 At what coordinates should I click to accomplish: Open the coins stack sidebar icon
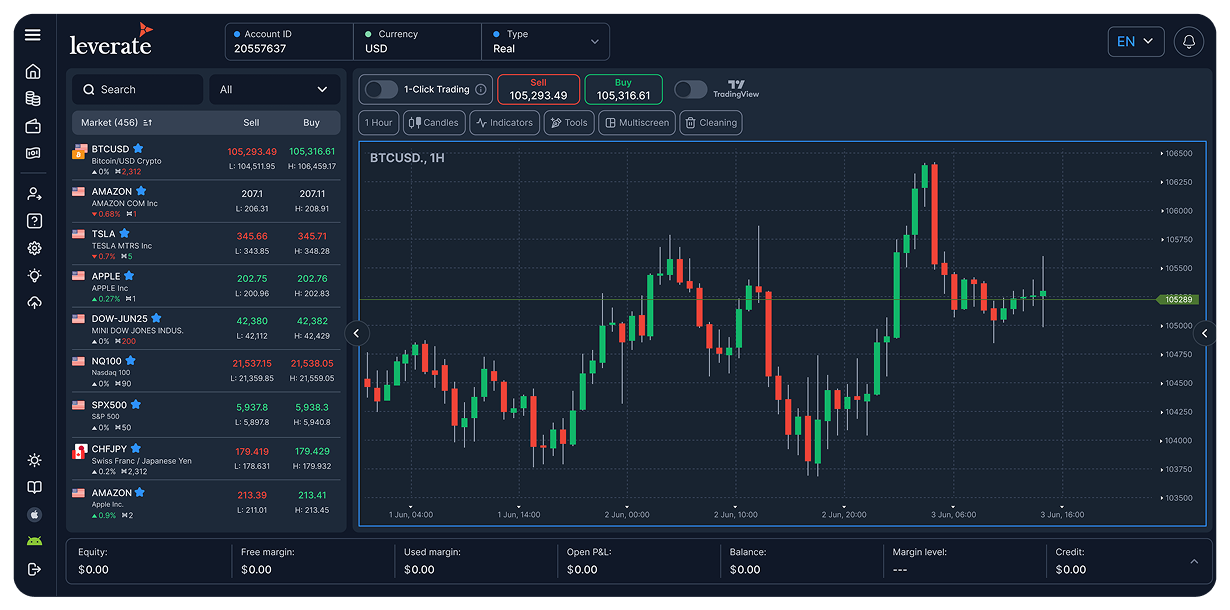coord(34,99)
